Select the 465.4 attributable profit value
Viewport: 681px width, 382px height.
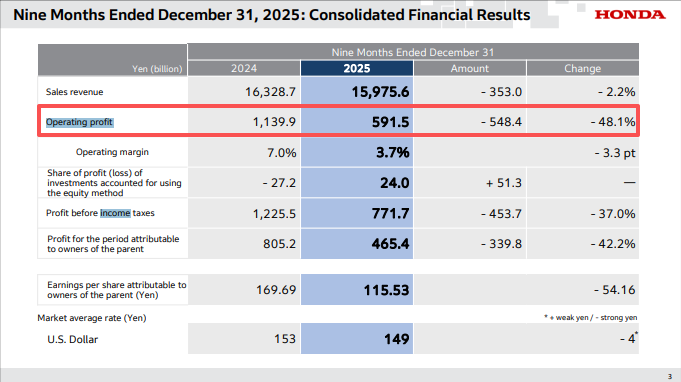(x=390, y=244)
